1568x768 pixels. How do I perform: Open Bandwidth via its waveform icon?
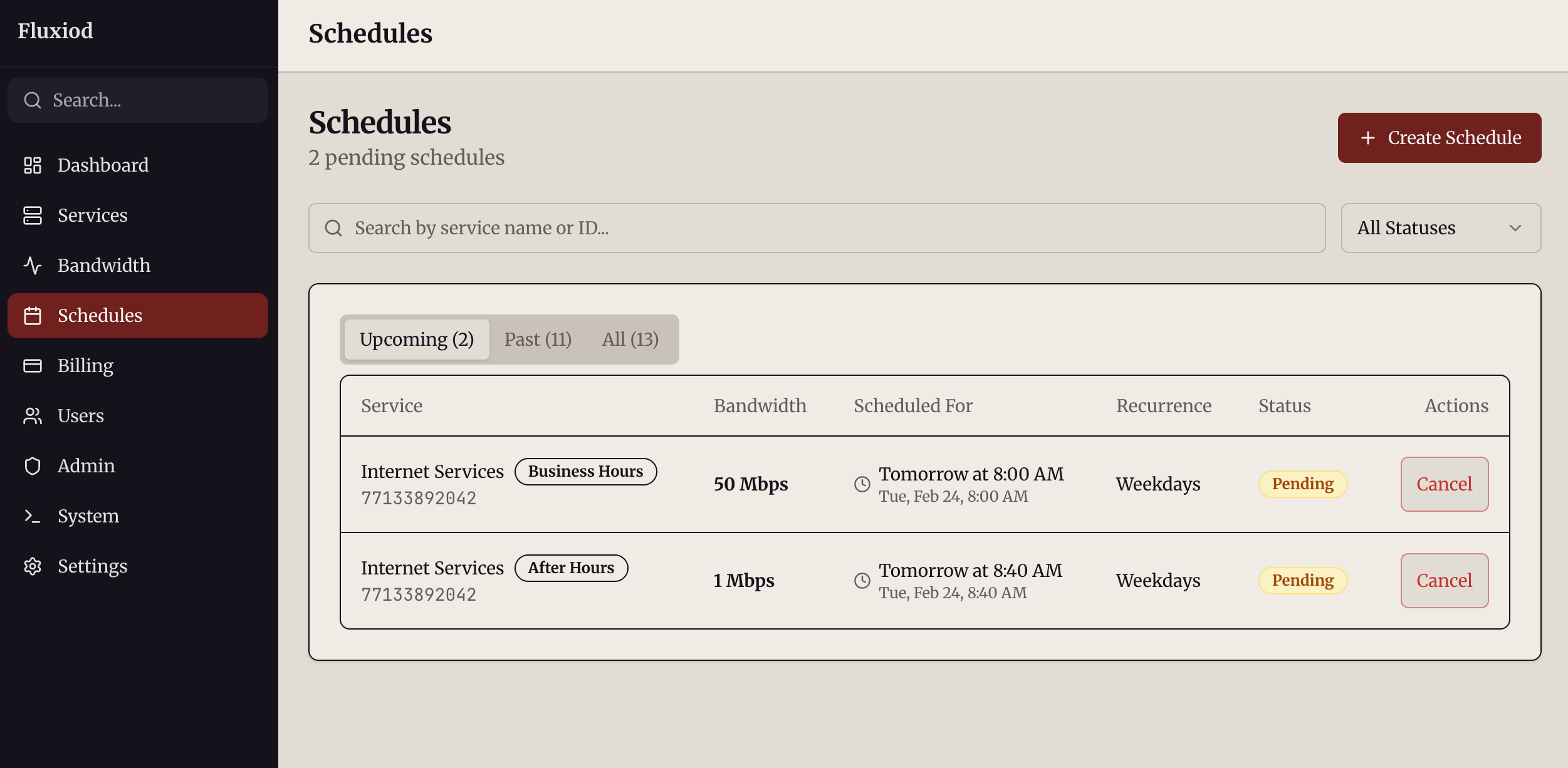tap(33, 265)
